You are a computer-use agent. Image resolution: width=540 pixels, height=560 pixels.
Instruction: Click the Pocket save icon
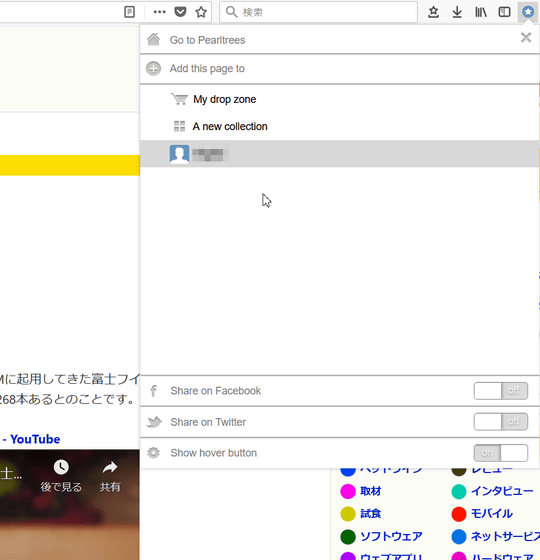click(180, 12)
